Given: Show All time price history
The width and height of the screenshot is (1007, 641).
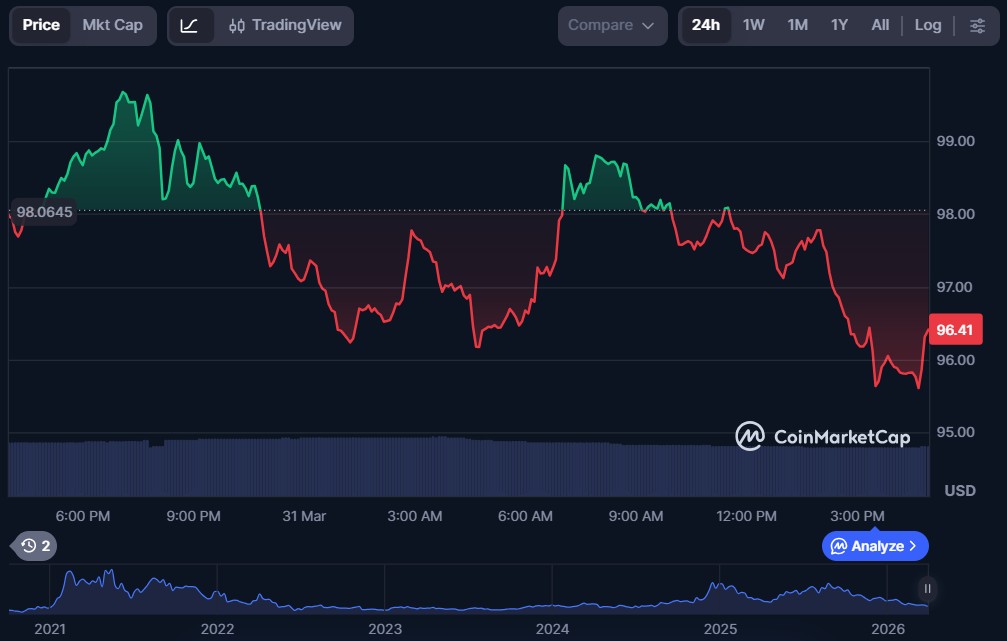Looking at the screenshot, I should [880, 25].
